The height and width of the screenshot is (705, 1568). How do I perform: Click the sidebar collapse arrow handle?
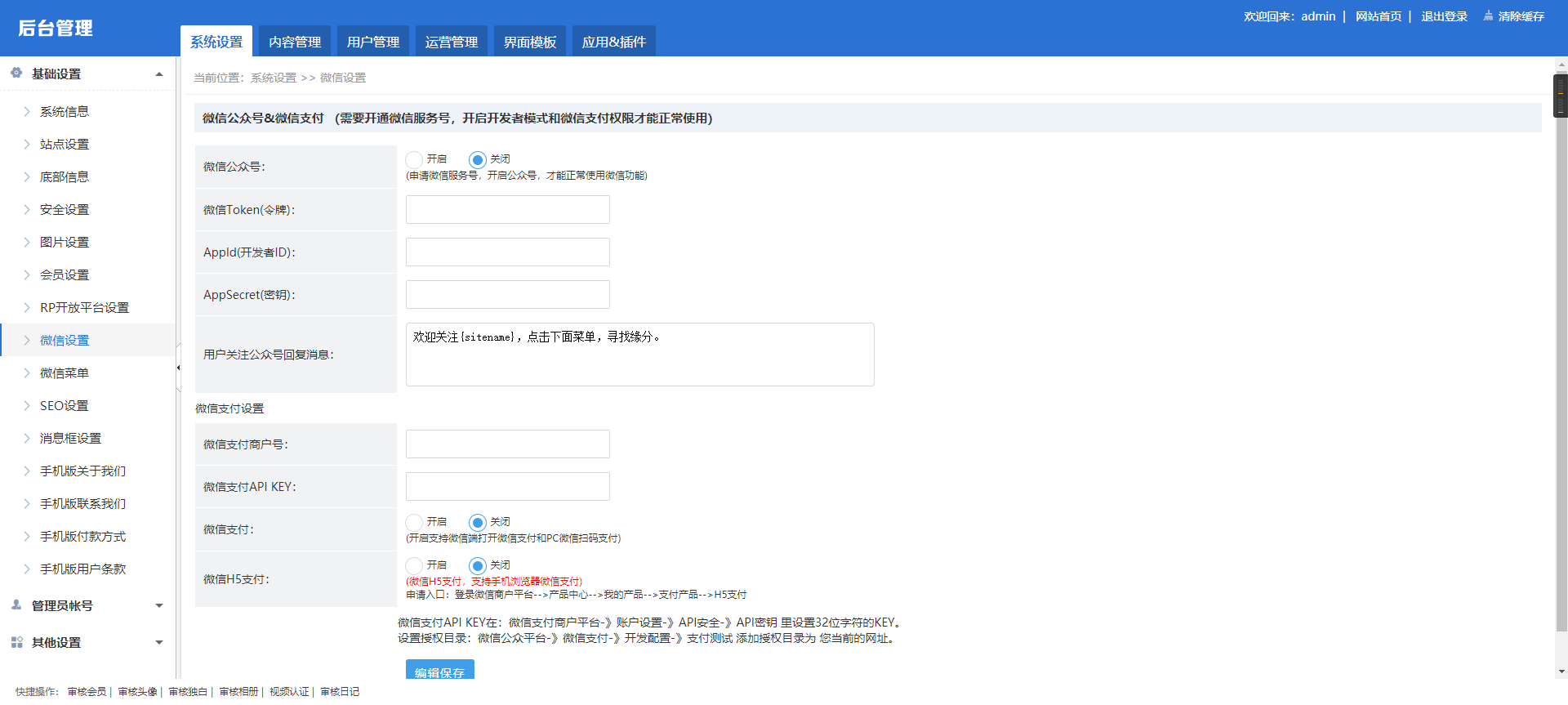pos(178,368)
